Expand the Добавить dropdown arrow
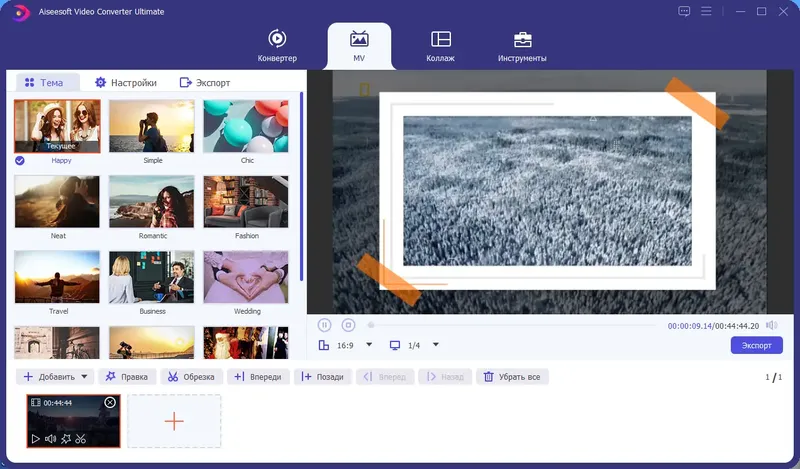 84,377
